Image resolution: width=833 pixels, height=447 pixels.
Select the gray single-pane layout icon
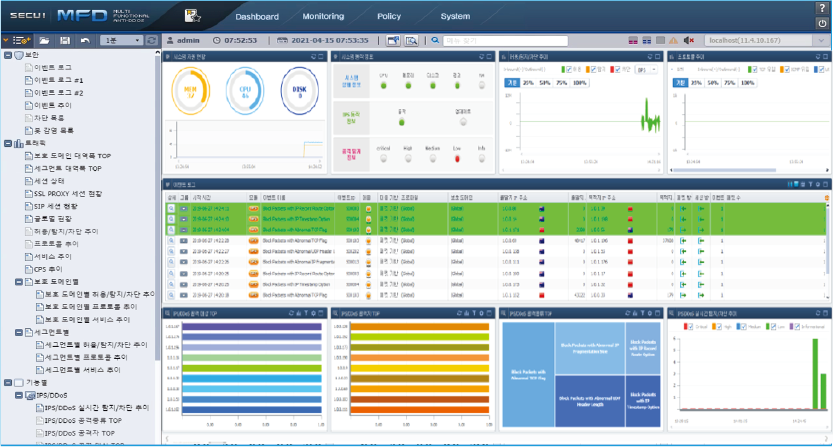(x=660, y=41)
